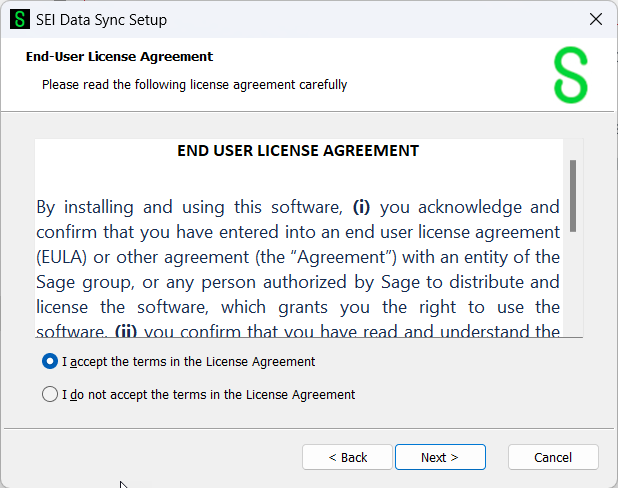Click inside the license agreement text body
This screenshot has height=488, width=618.
[x=298, y=270]
